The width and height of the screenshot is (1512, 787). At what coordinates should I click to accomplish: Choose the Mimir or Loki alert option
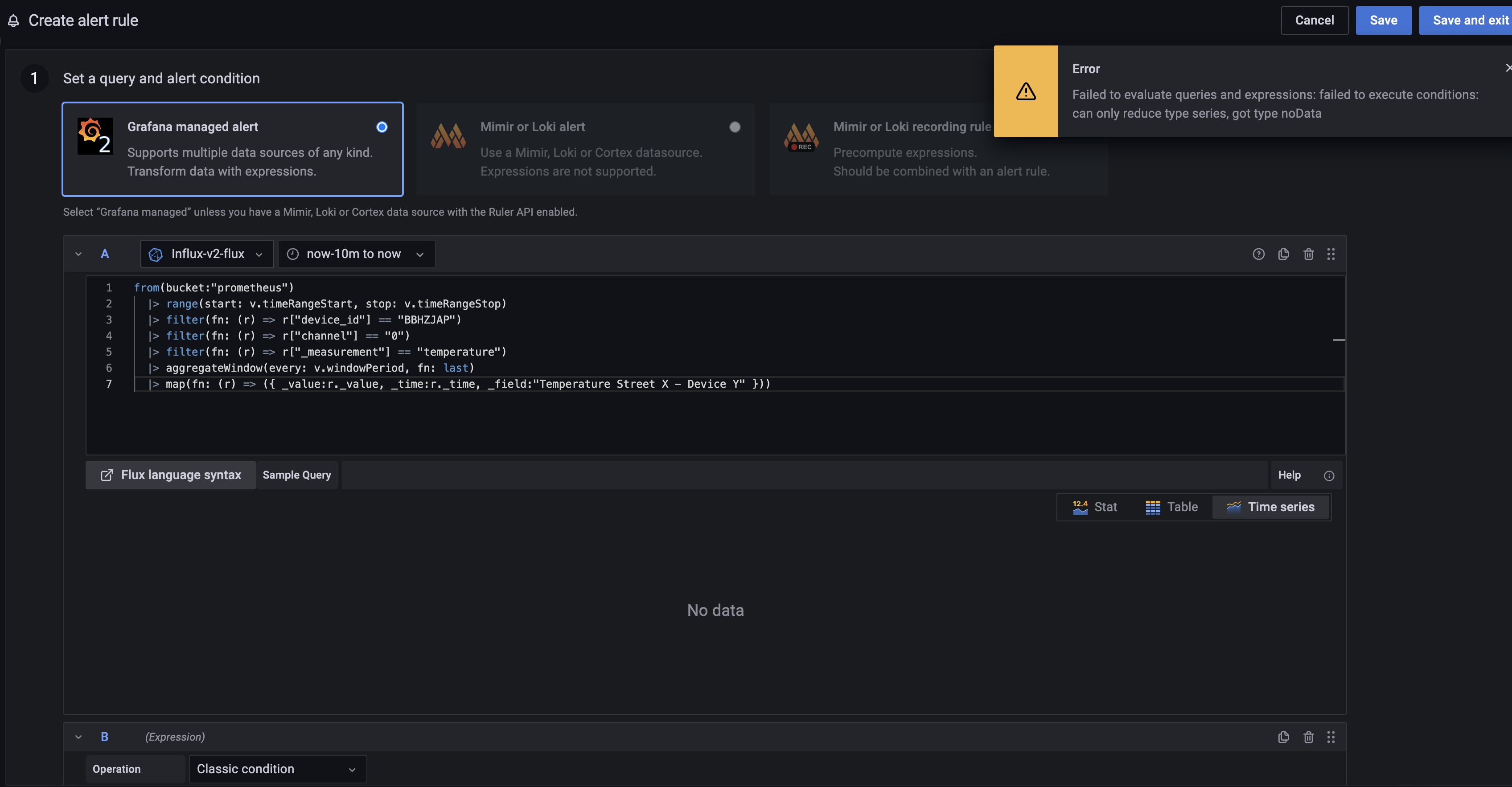735,127
